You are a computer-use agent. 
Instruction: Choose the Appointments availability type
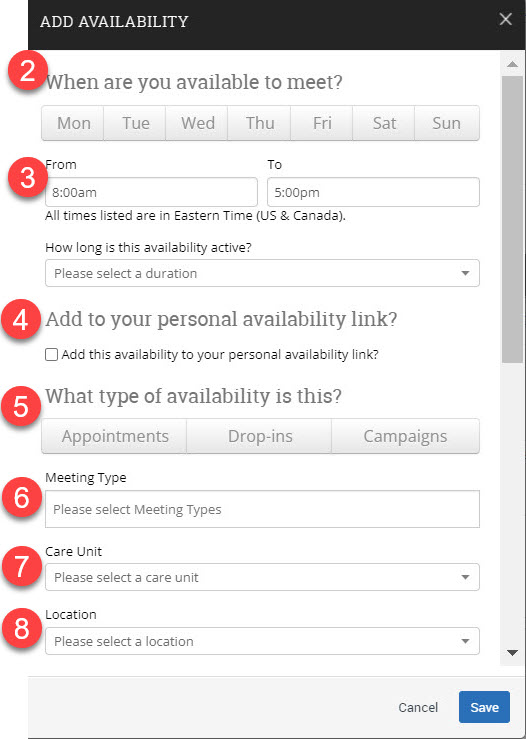115,436
